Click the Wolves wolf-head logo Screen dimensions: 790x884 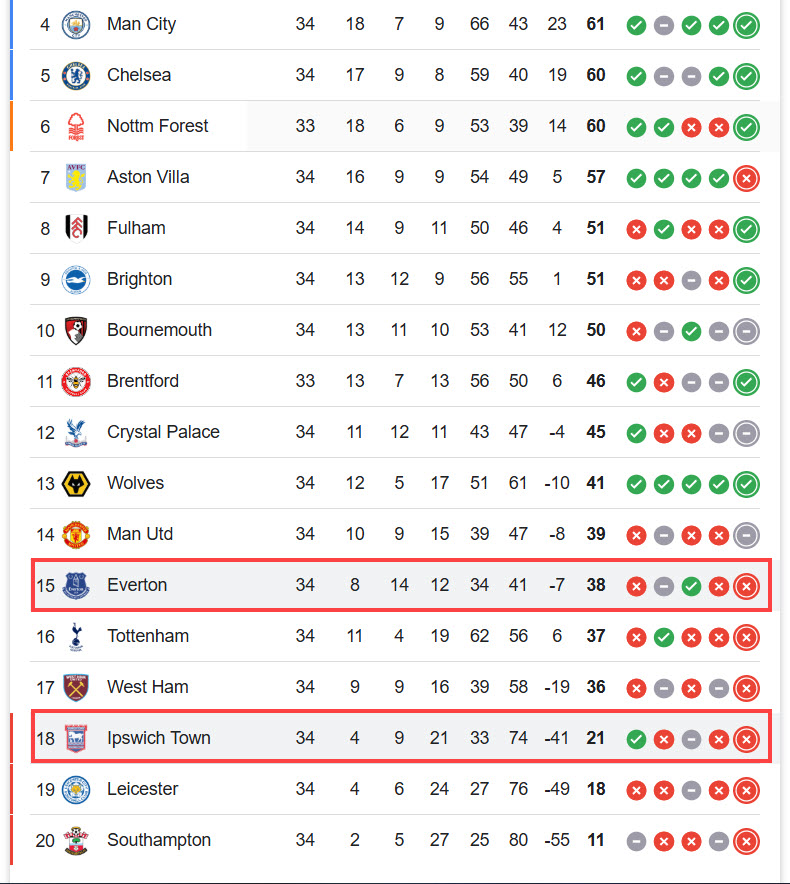(76, 484)
